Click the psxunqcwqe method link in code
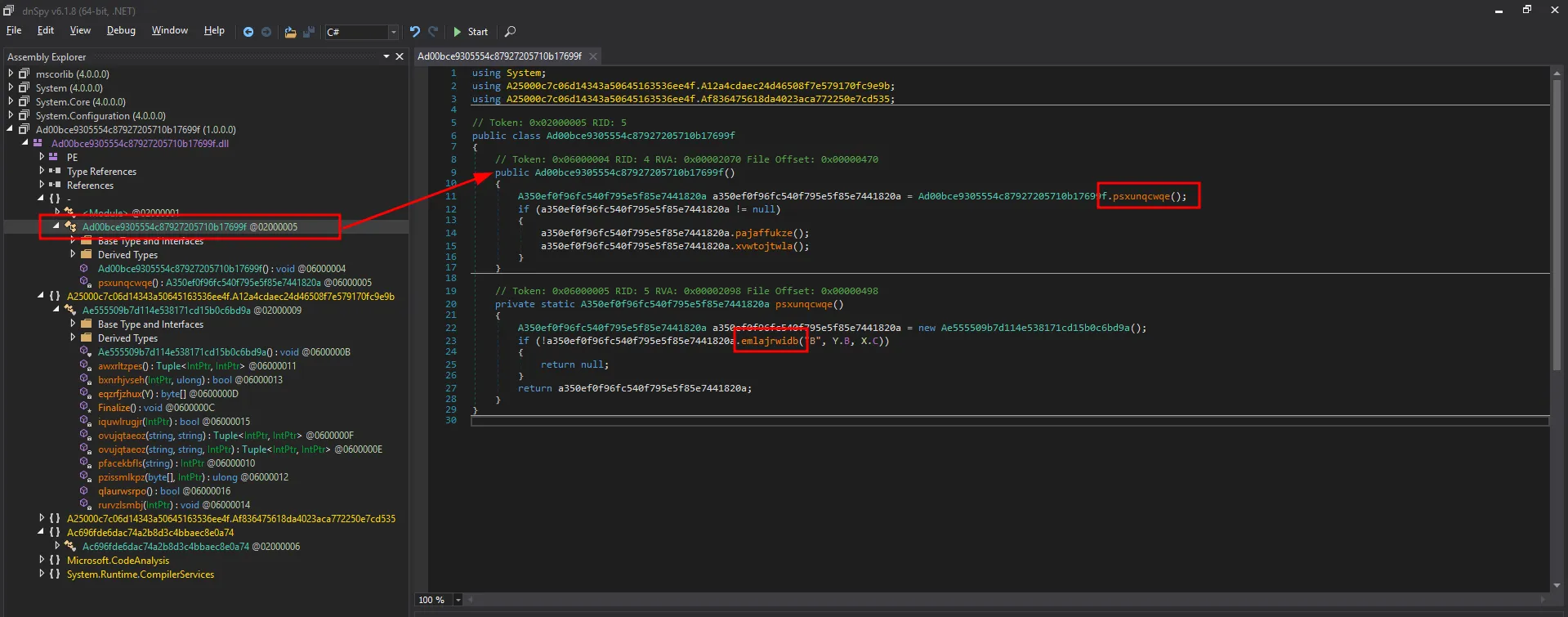 coord(1141,196)
